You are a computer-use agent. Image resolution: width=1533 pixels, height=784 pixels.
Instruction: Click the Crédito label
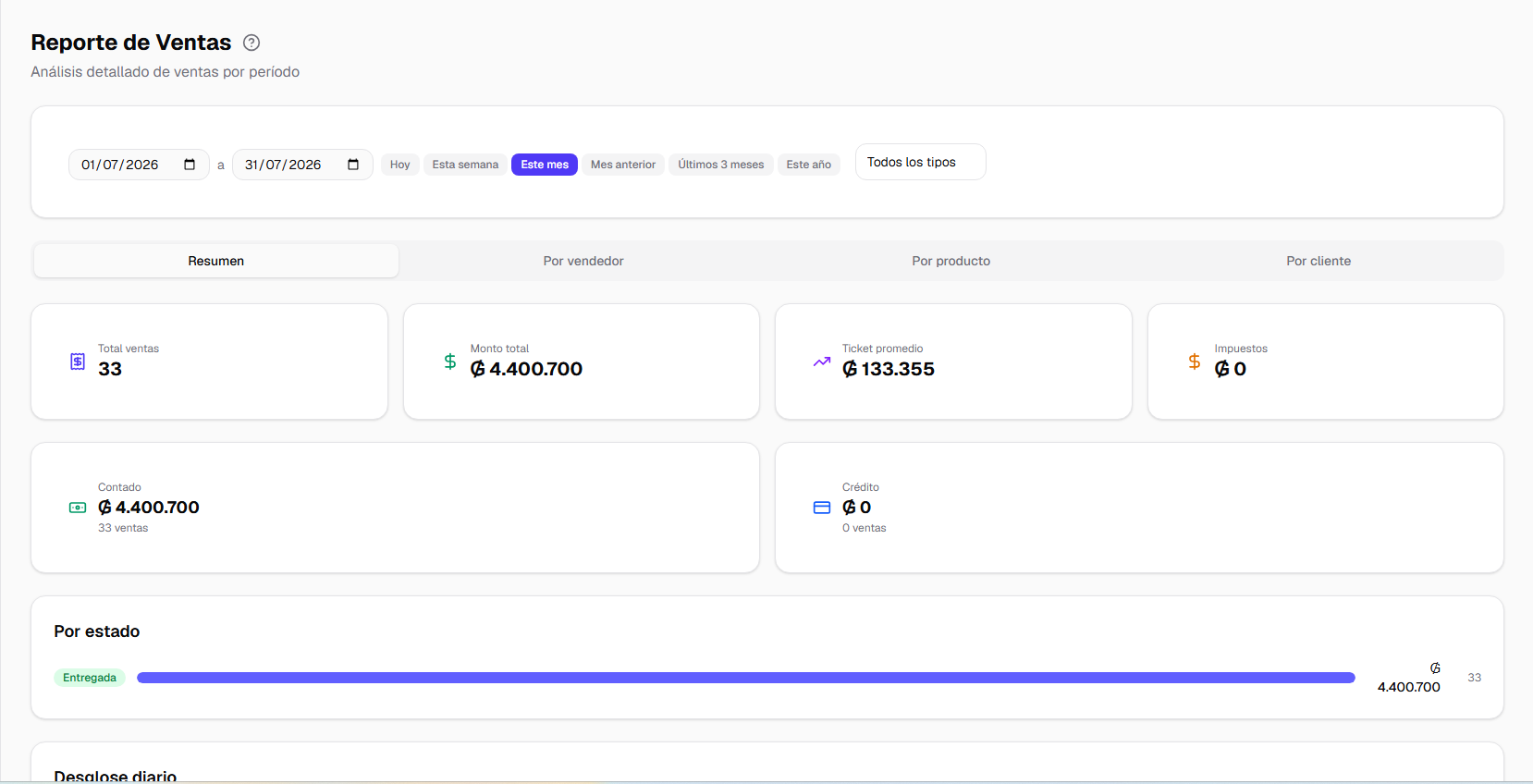[x=861, y=487]
